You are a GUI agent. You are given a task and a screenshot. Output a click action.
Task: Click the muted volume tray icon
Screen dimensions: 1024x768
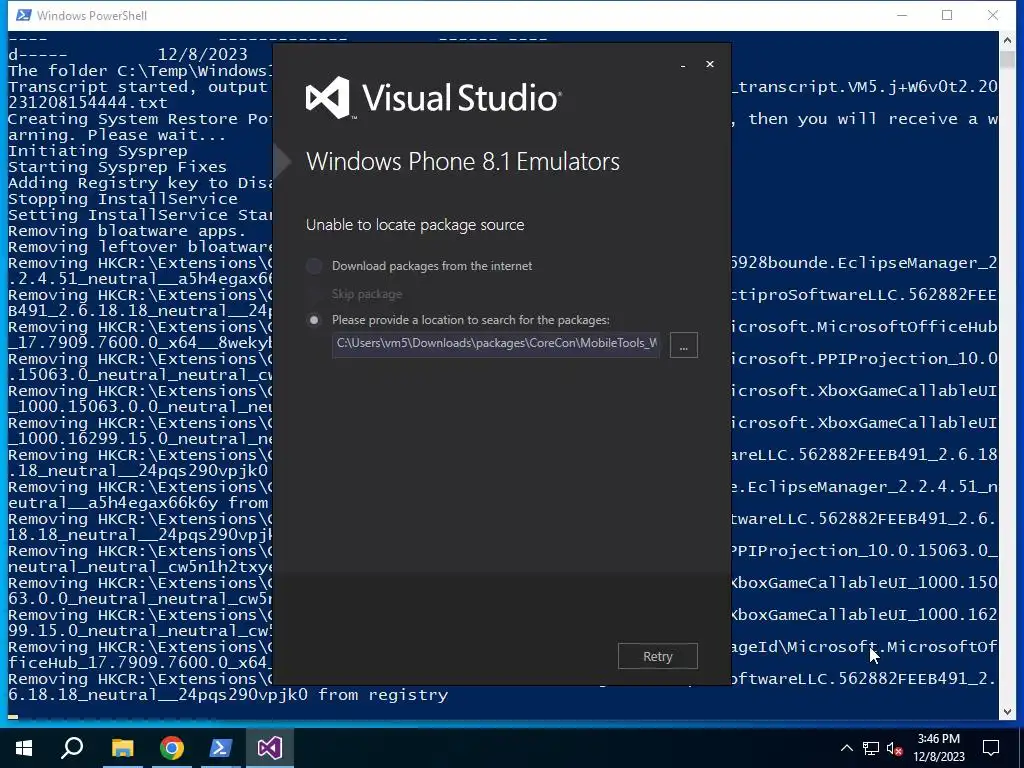coord(895,748)
